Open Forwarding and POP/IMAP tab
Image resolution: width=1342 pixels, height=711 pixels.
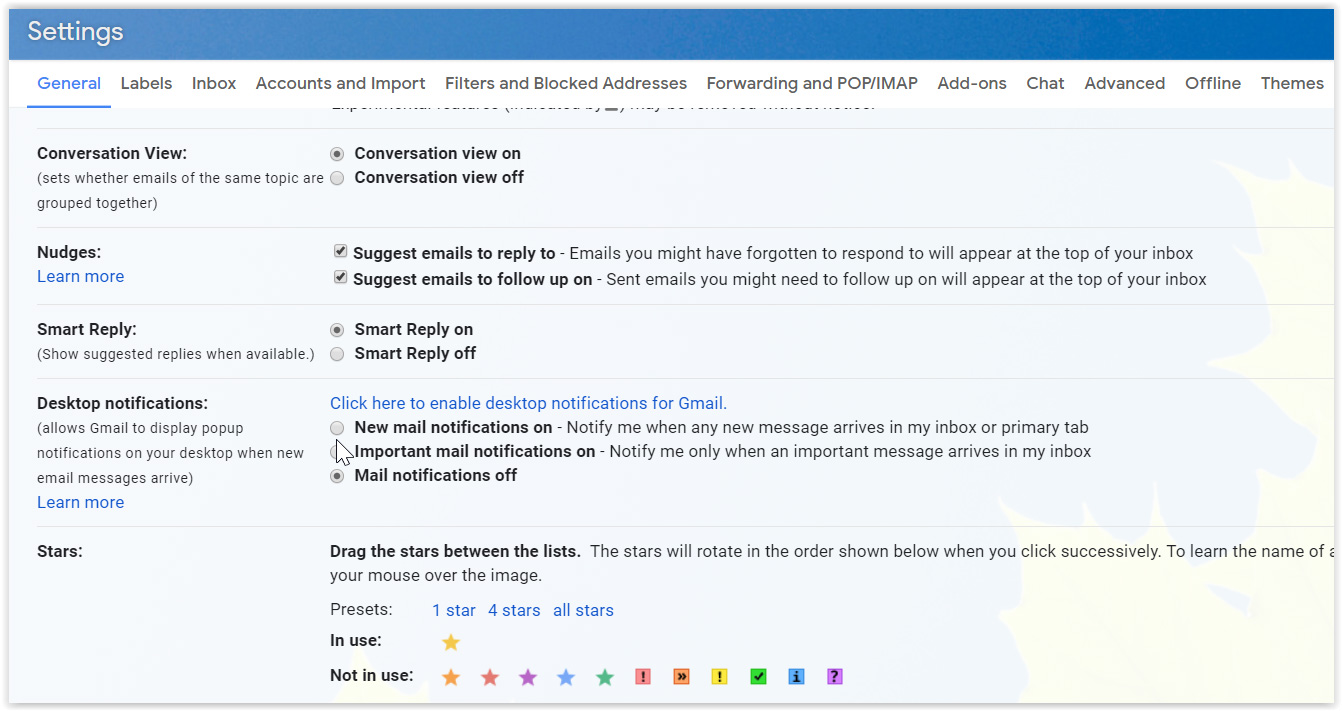(812, 84)
